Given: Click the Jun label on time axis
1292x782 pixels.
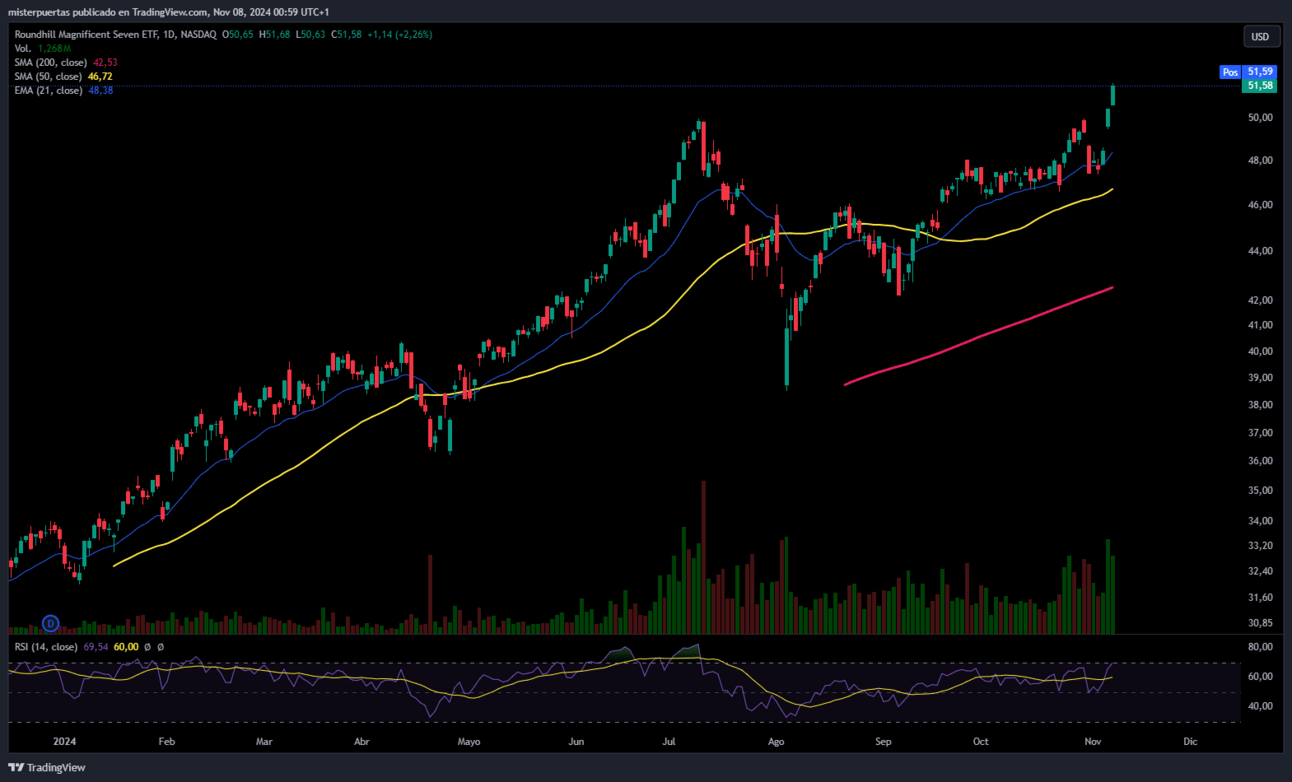Looking at the screenshot, I should (575, 742).
